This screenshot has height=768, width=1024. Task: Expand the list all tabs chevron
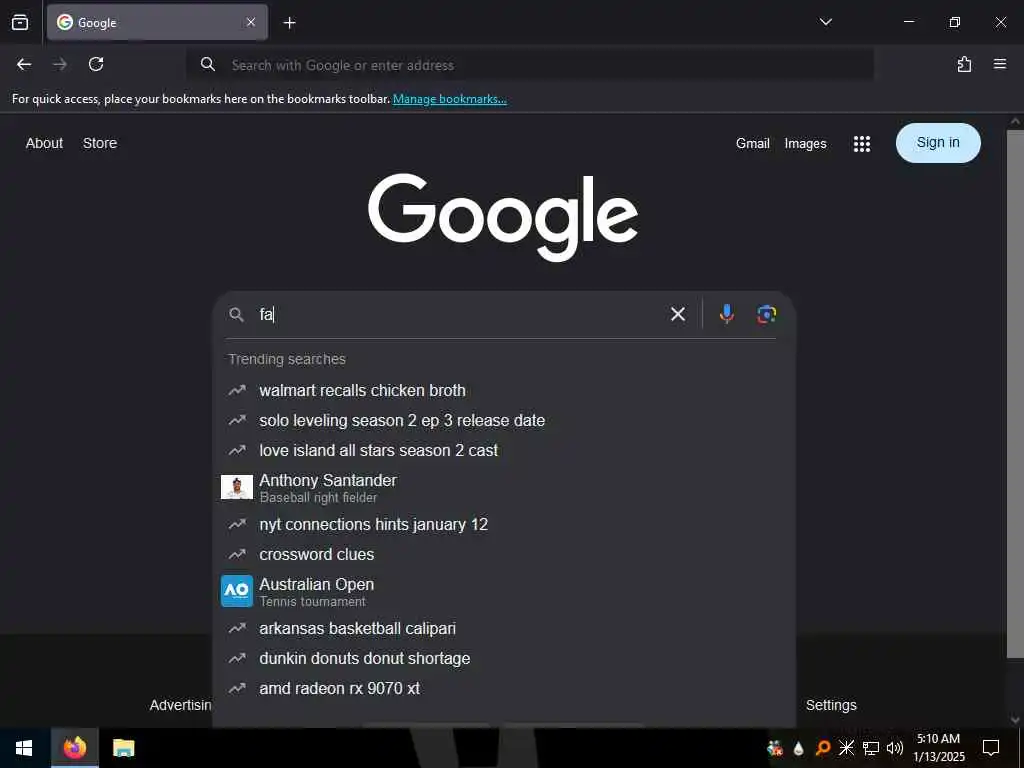(x=825, y=22)
